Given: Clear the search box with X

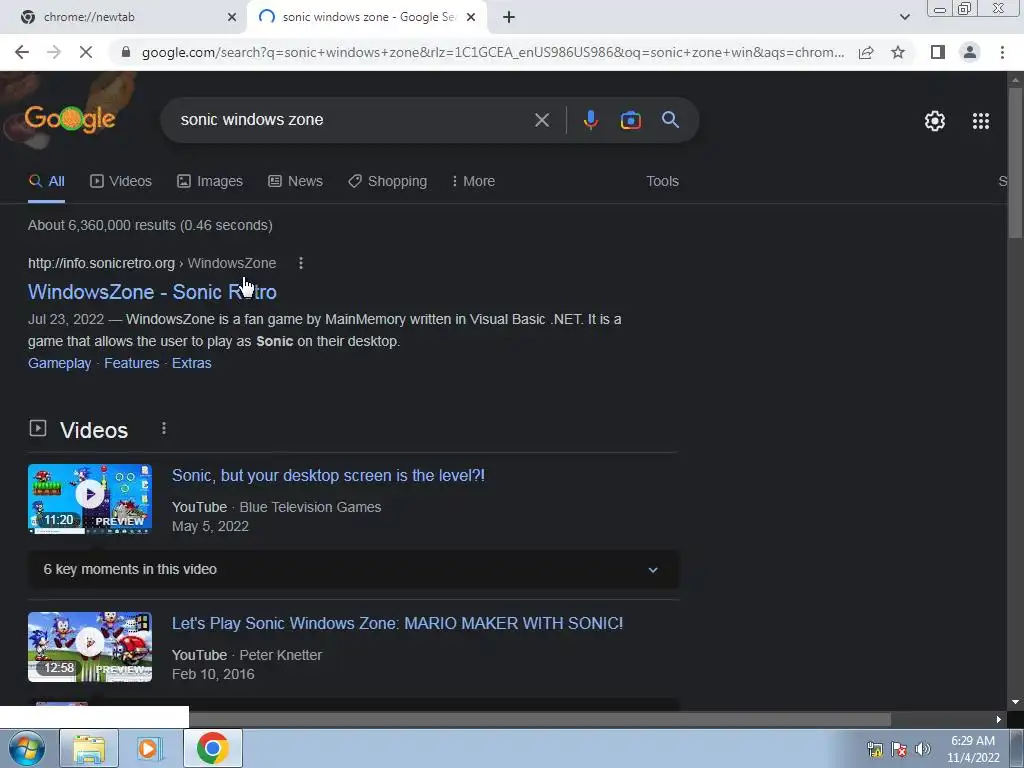Looking at the screenshot, I should (541, 120).
